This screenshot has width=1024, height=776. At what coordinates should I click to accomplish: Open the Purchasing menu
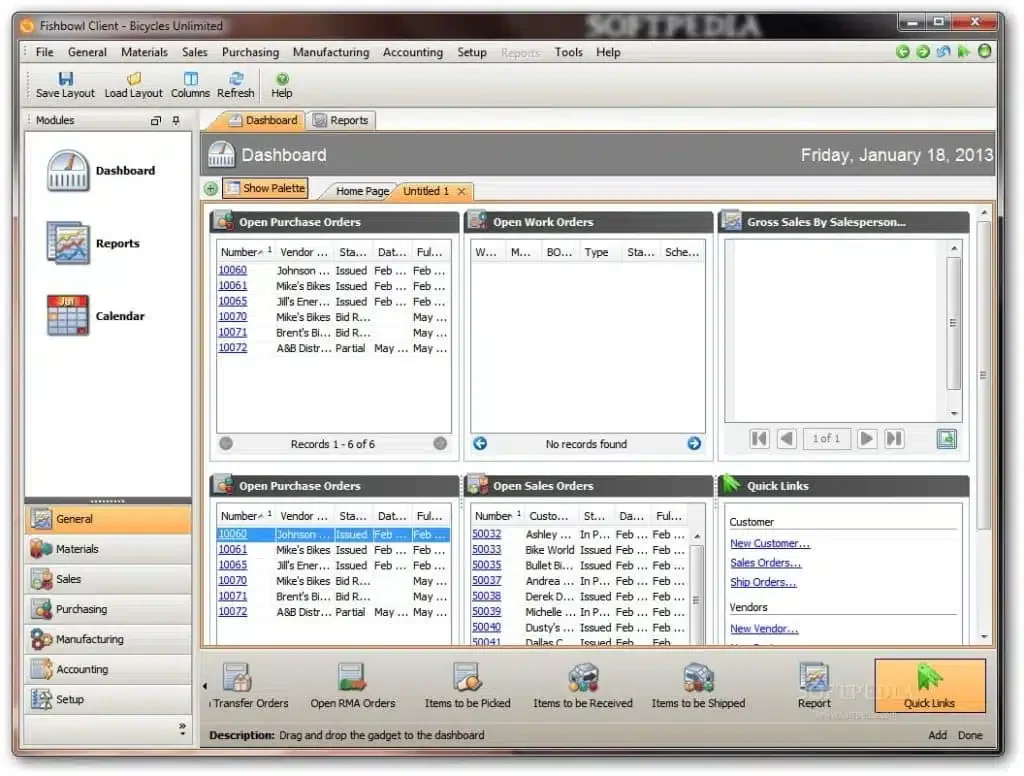(x=250, y=52)
